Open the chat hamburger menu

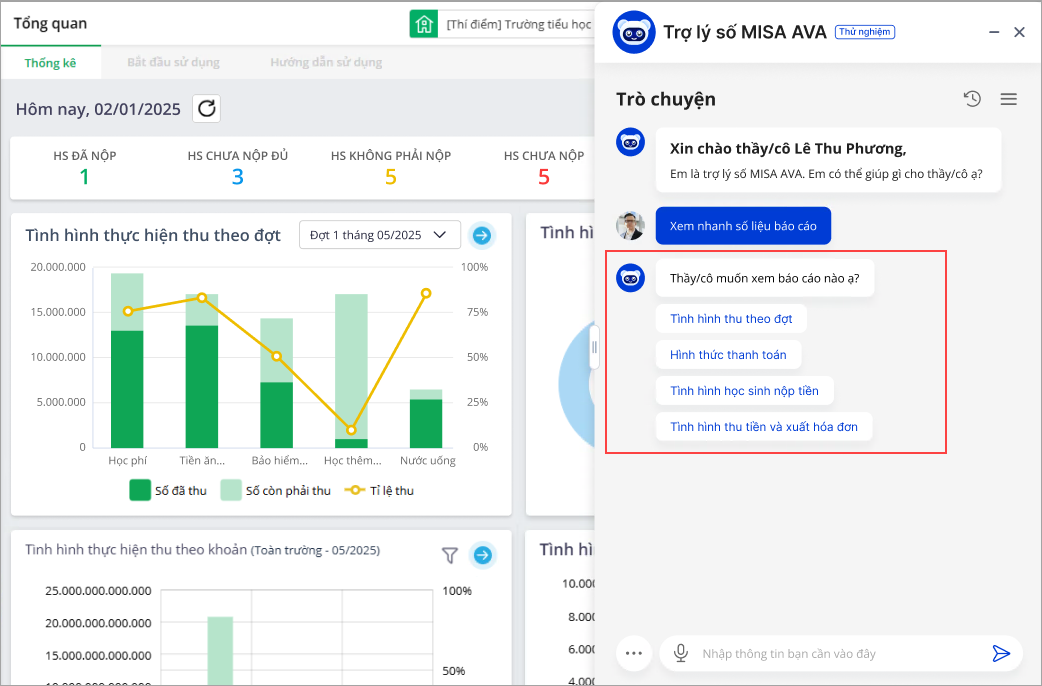tap(1009, 99)
